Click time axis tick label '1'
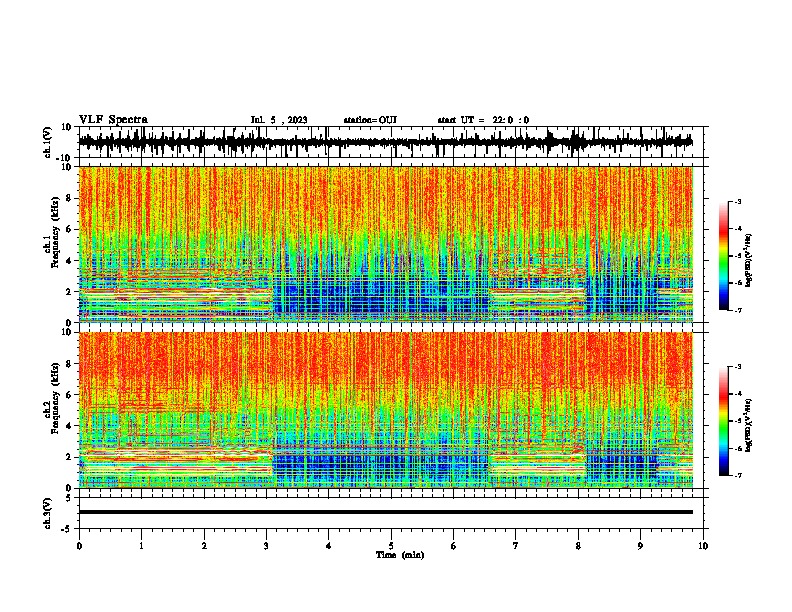The image size is (792, 612). [x=141, y=546]
